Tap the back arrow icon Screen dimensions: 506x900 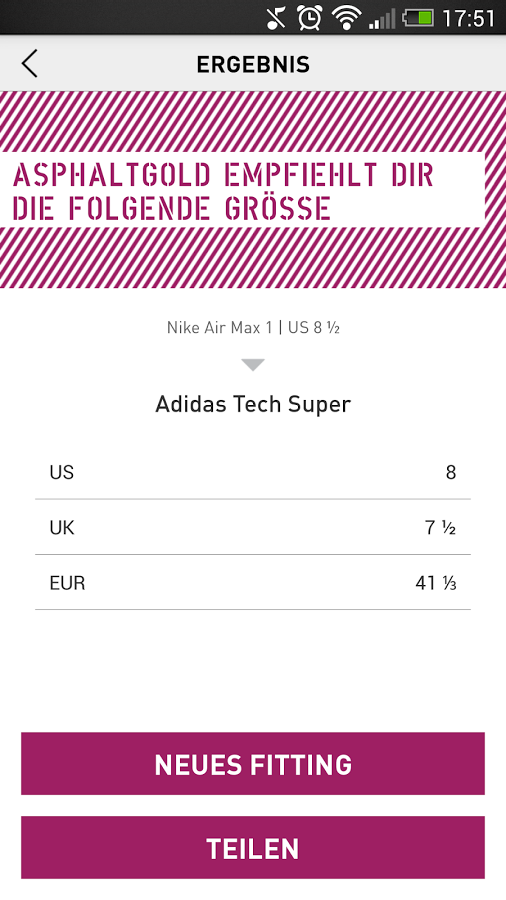click(x=30, y=64)
